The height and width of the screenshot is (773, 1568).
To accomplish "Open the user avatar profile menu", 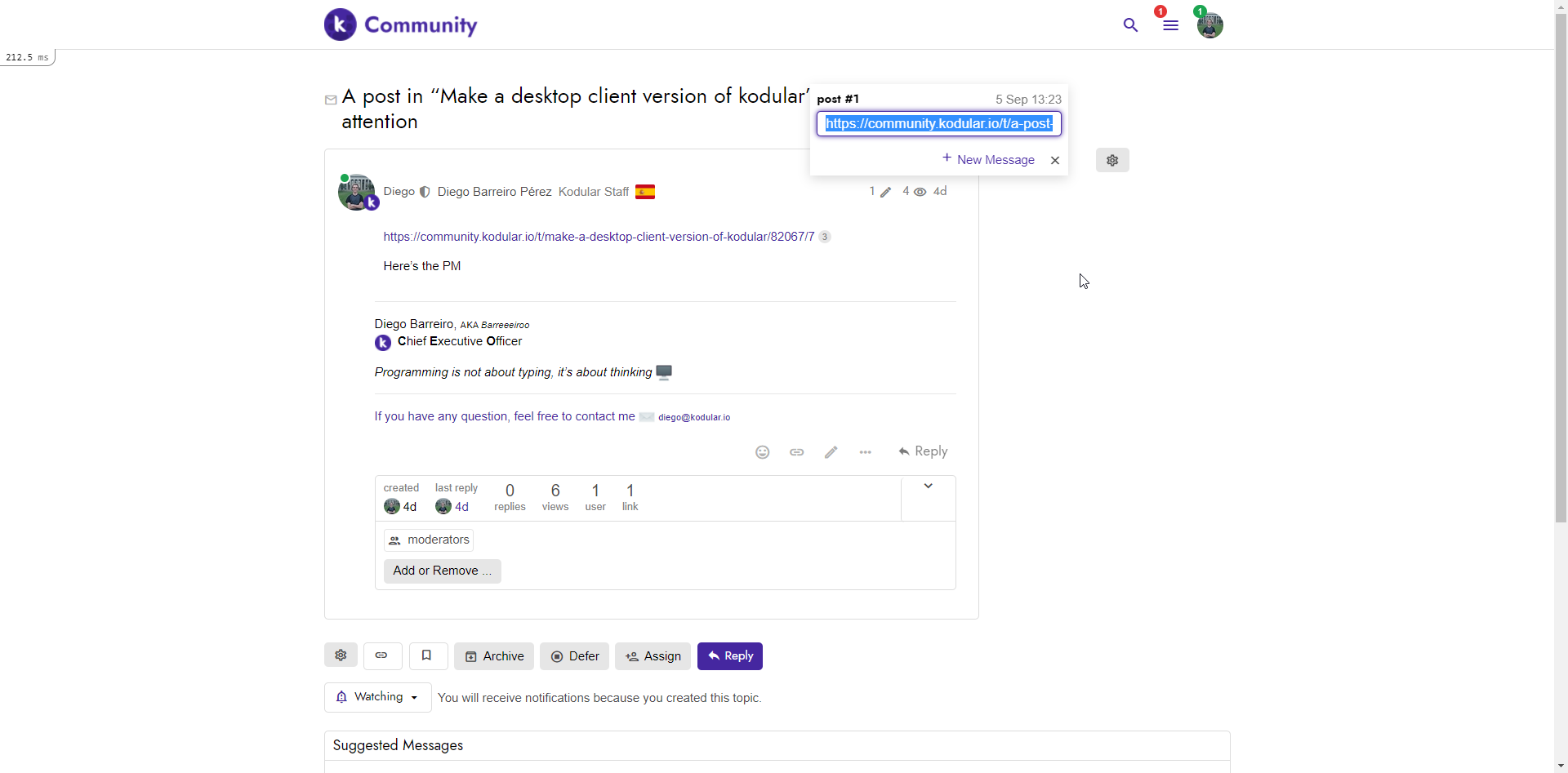I will pos(1209,25).
